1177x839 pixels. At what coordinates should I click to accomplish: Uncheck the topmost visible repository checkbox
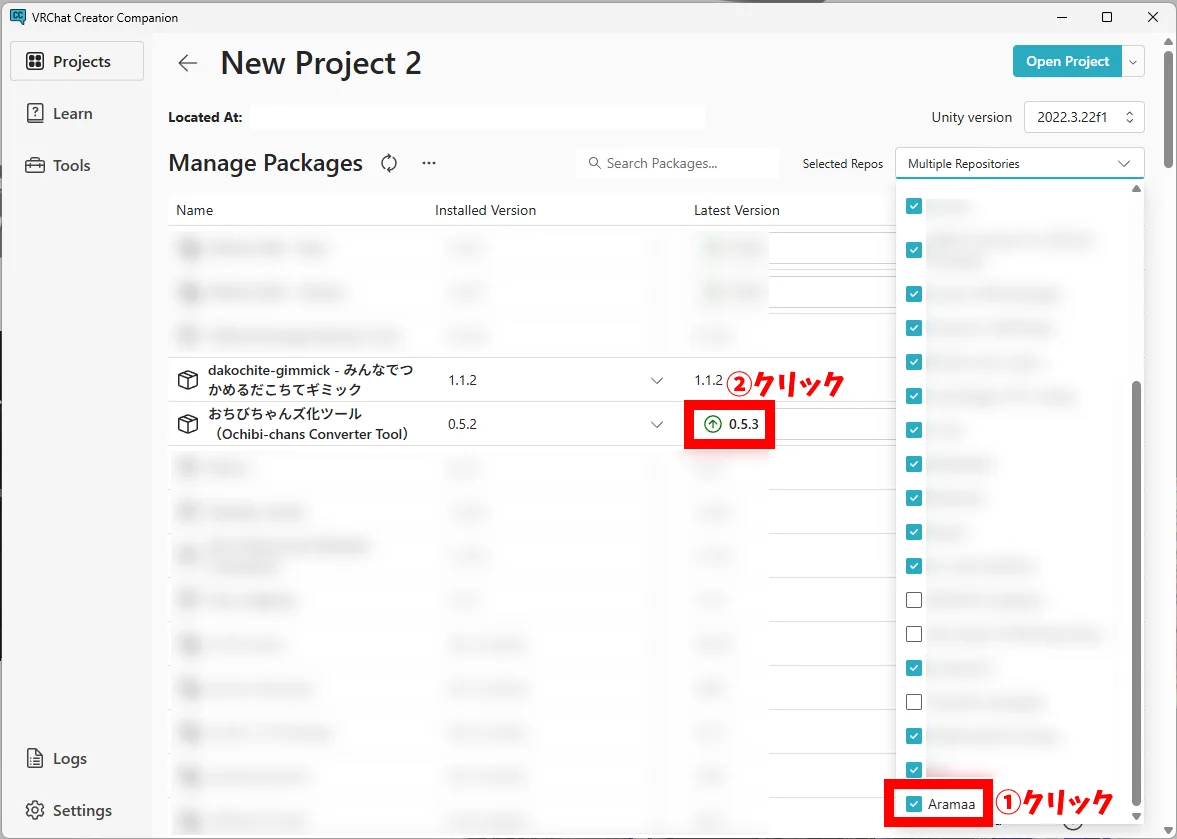click(914, 206)
